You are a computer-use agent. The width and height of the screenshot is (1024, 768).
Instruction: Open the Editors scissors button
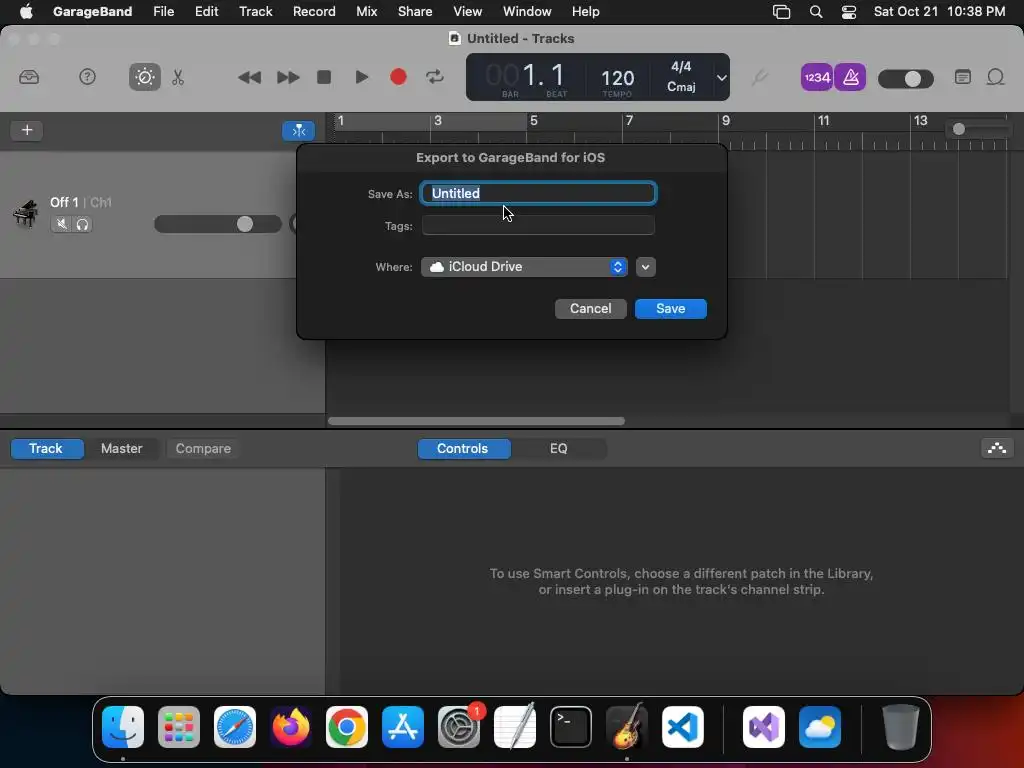click(178, 77)
